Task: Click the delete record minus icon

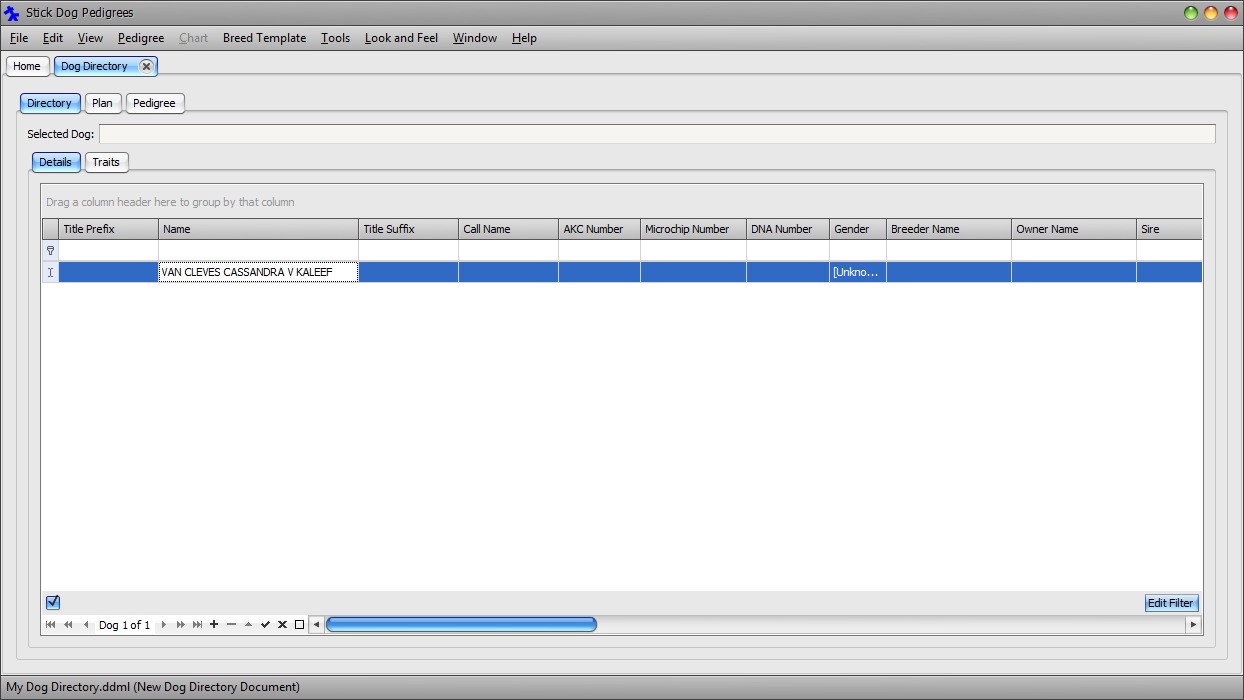Action: (x=231, y=625)
